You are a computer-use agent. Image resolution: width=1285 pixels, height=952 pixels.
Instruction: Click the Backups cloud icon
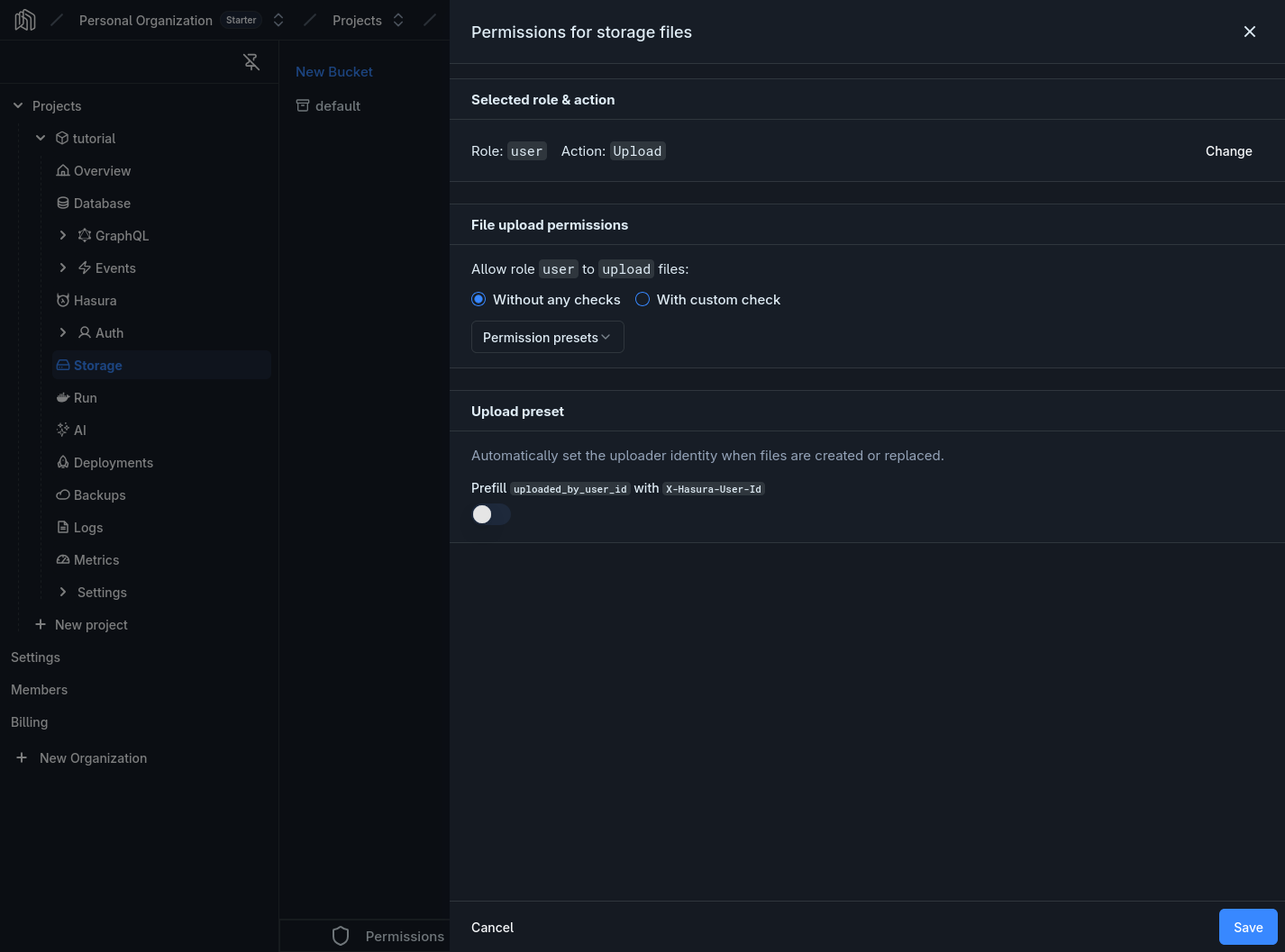[x=63, y=494]
